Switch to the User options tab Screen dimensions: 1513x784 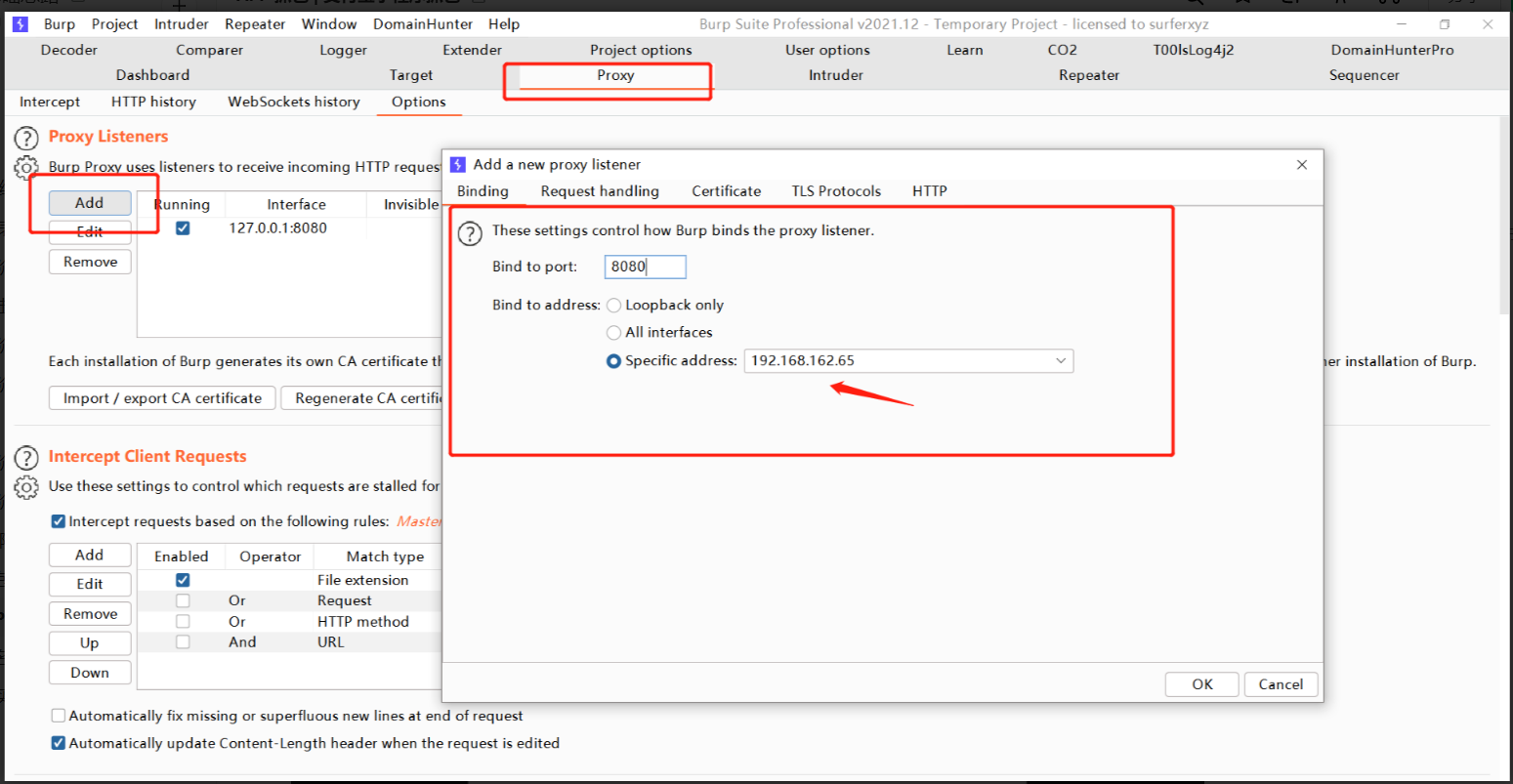click(x=827, y=50)
